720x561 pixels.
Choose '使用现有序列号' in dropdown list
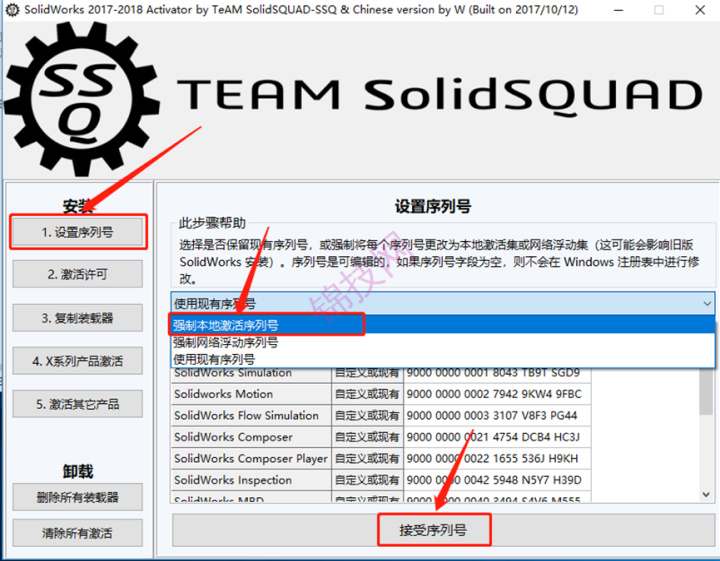pyautogui.click(x=443, y=359)
